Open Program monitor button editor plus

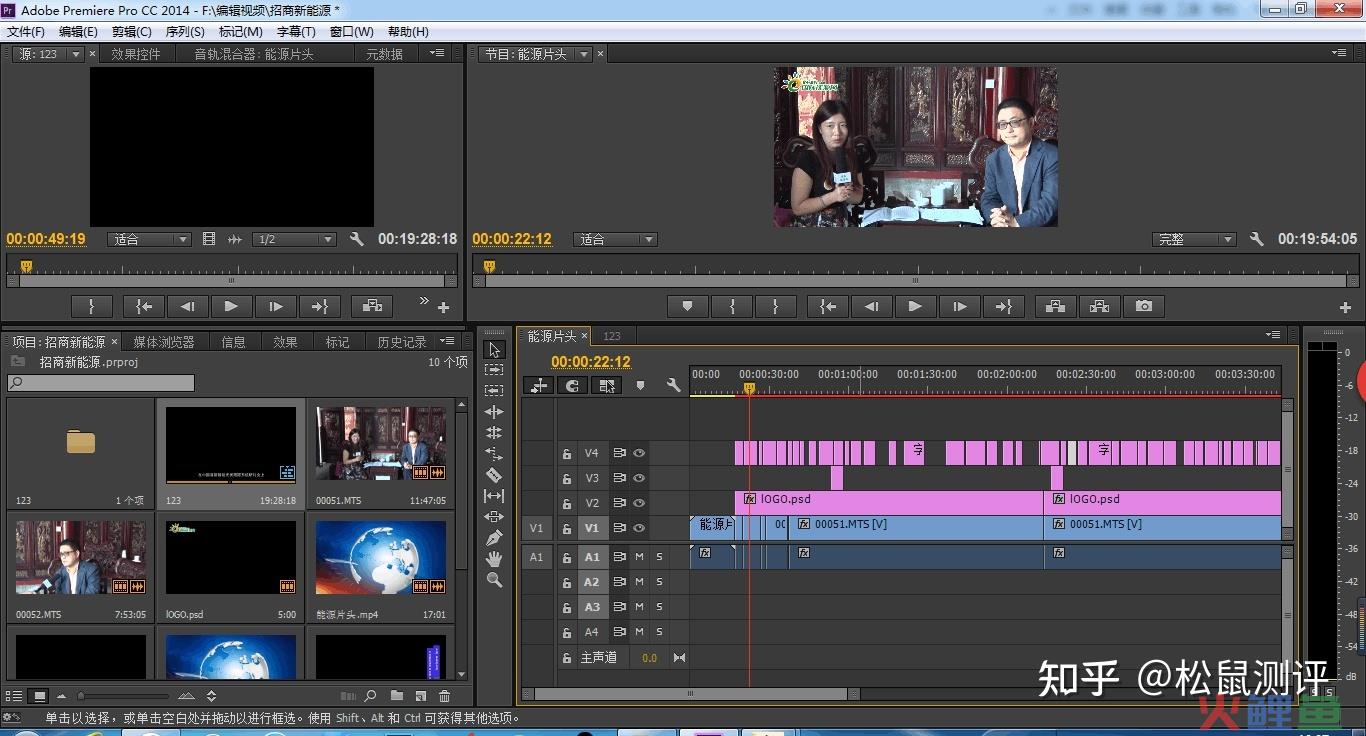(x=1345, y=308)
